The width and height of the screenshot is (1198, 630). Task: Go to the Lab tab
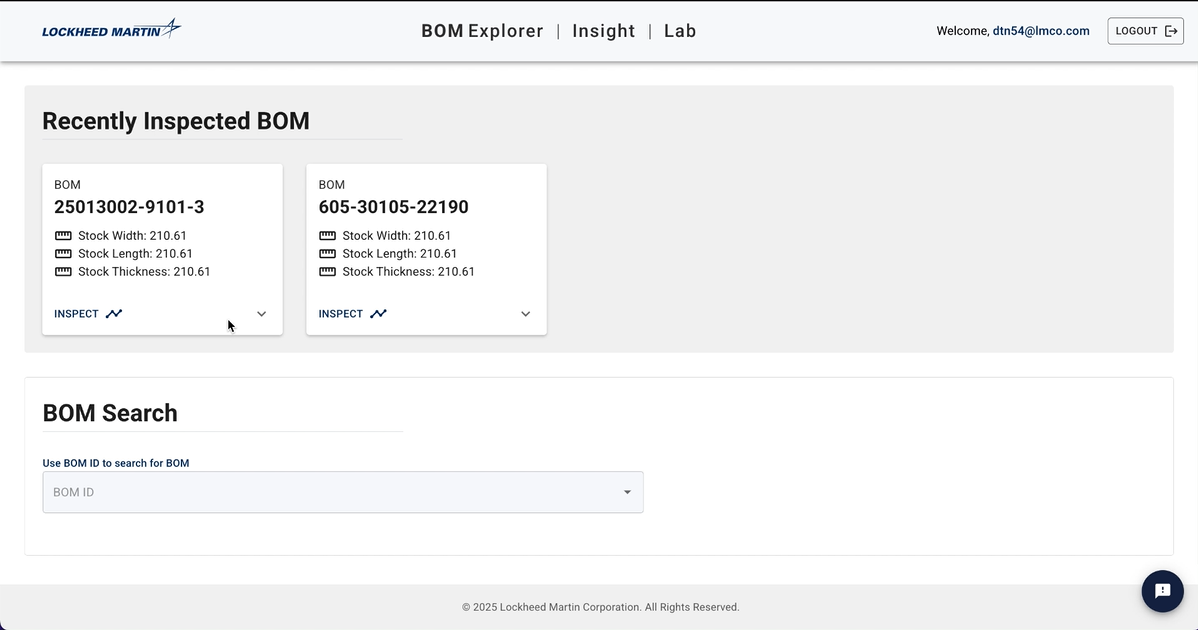[680, 31]
